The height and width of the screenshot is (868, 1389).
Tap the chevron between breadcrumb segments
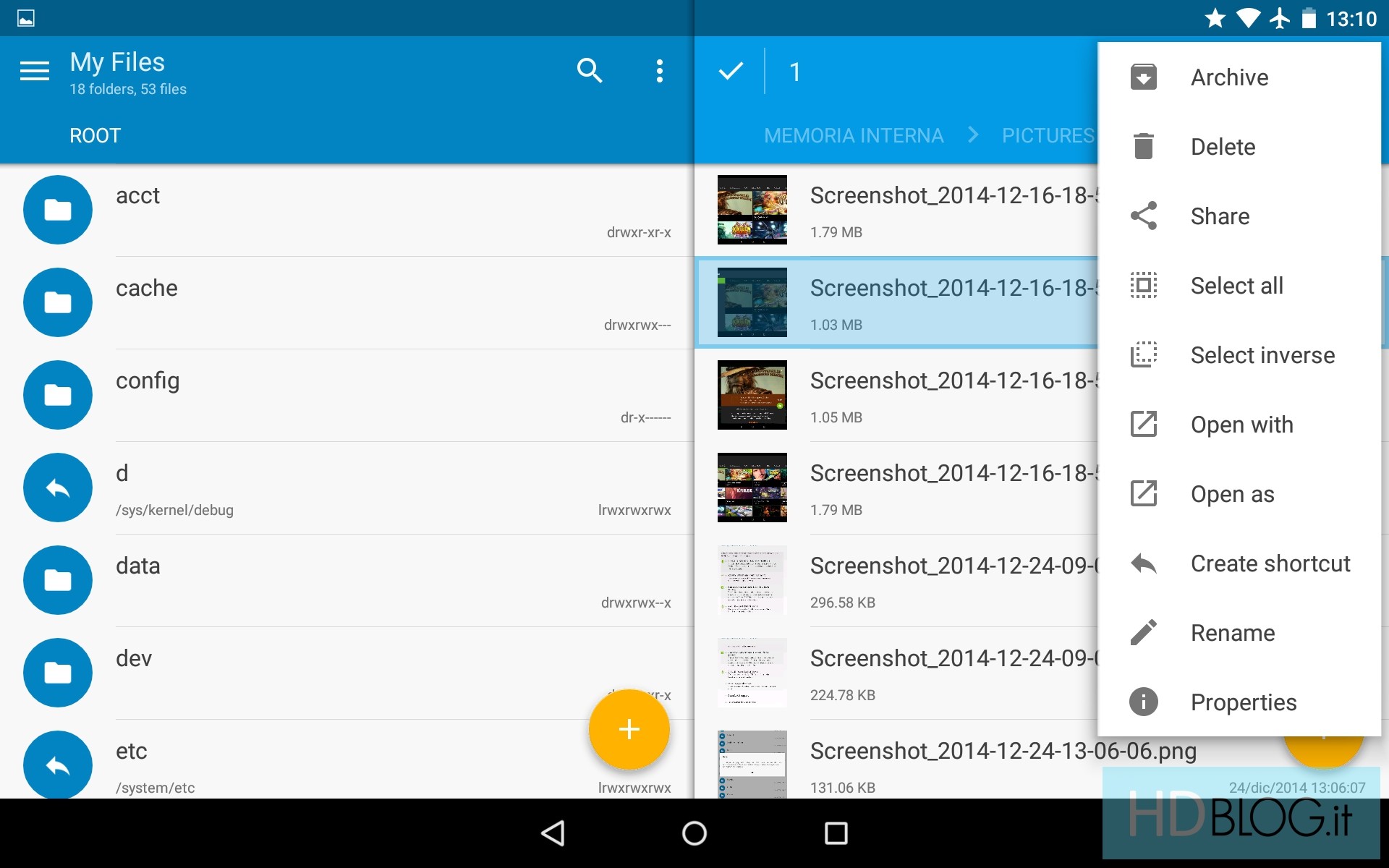pyautogui.click(x=973, y=135)
